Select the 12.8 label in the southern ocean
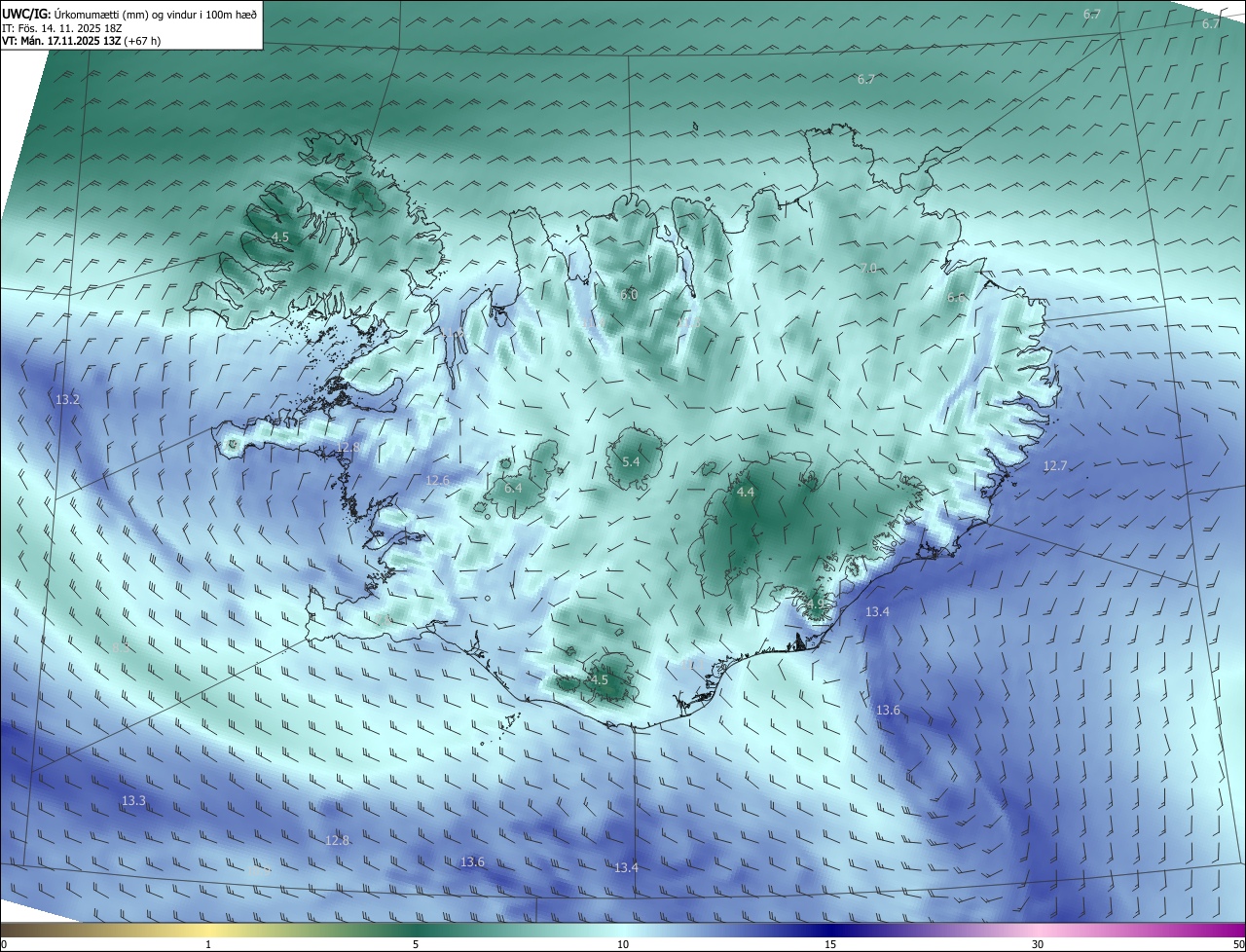1246x952 pixels. click(337, 840)
